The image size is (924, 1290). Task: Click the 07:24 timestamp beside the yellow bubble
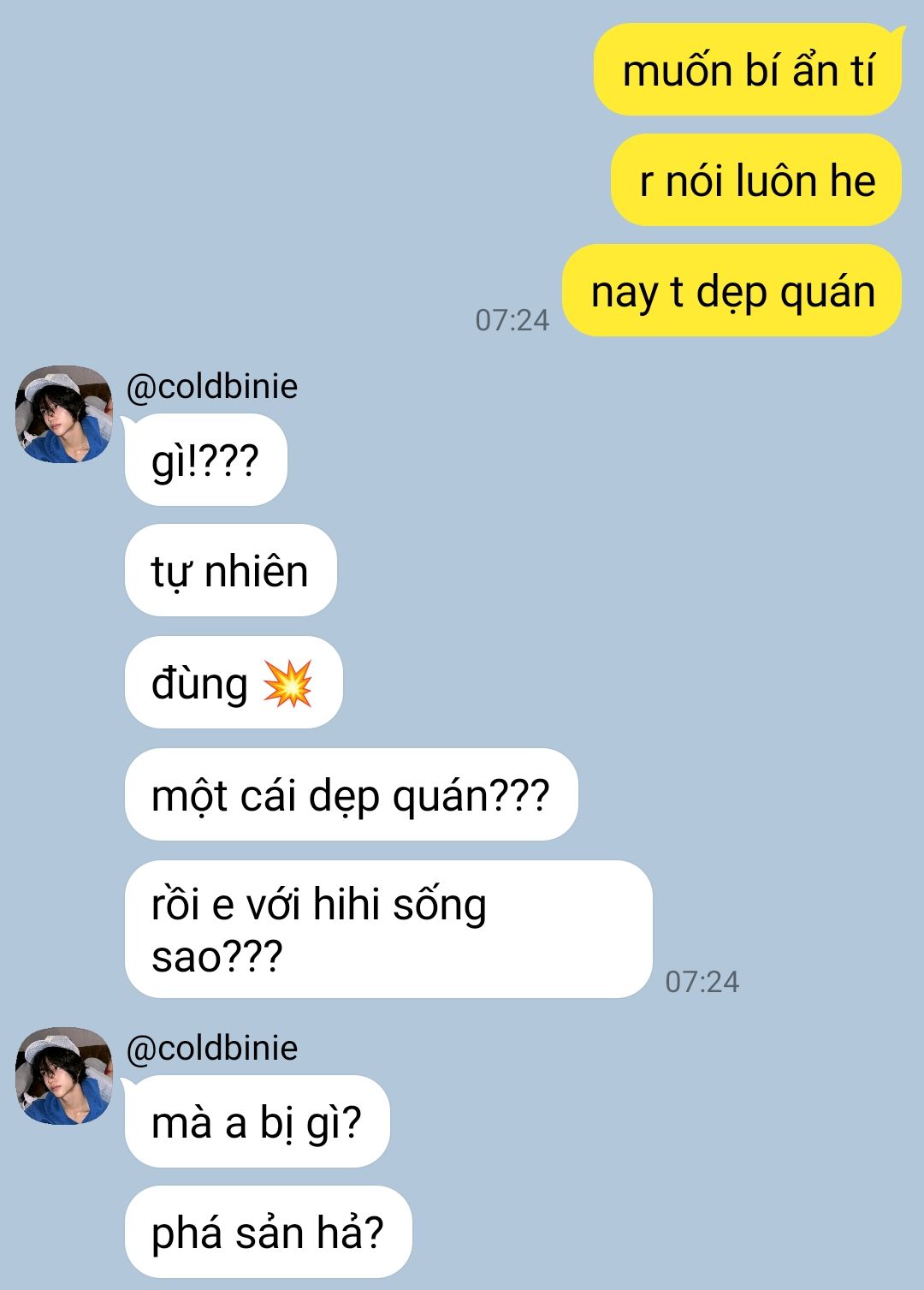512,320
